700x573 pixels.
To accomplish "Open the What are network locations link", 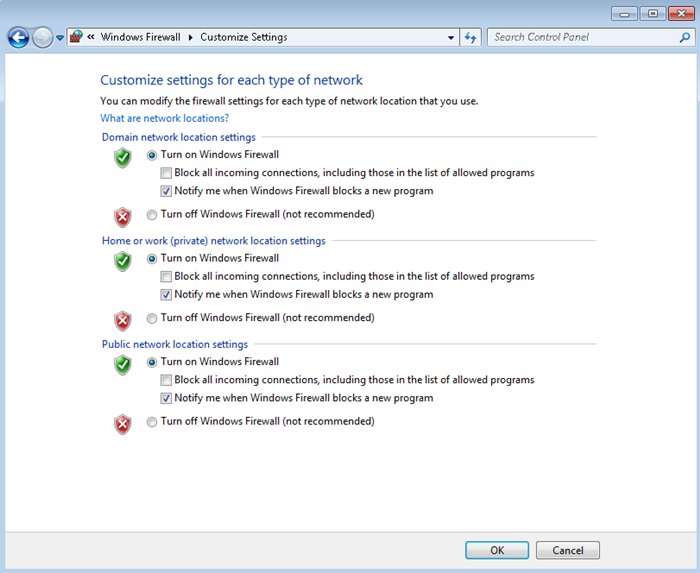I will [164, 118].
